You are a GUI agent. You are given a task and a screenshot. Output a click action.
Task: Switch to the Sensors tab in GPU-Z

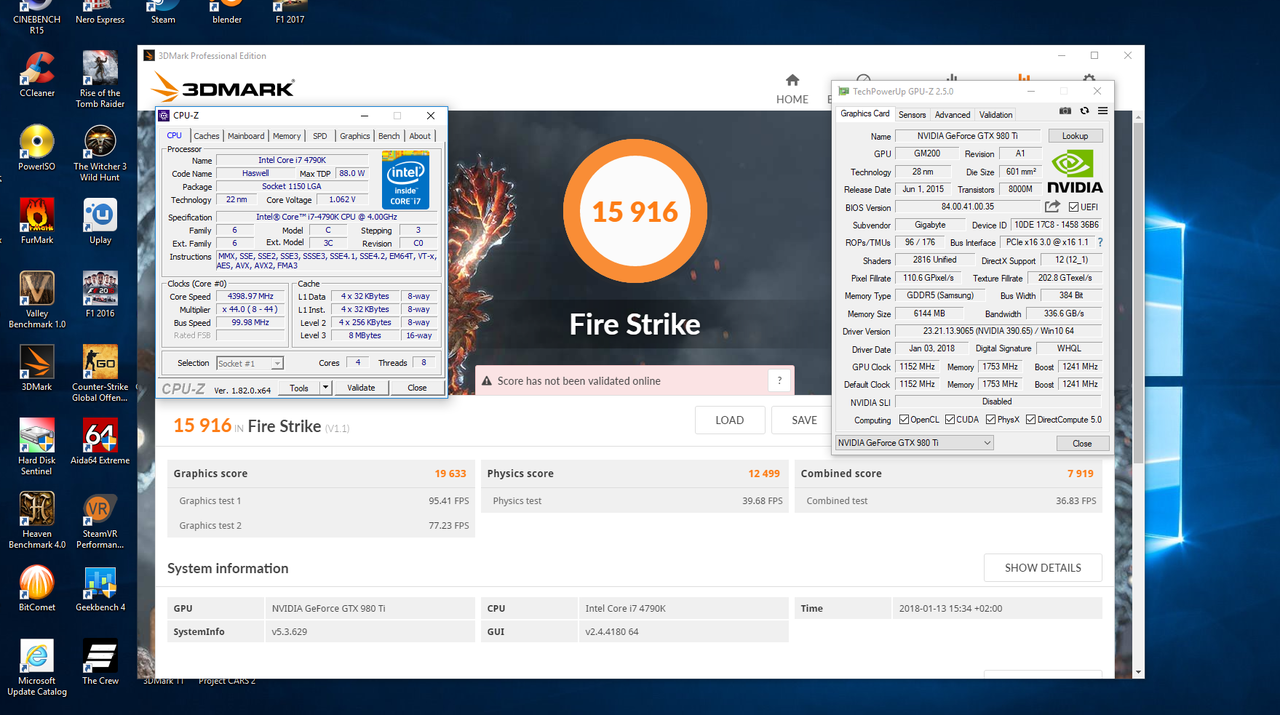(x=912, y=115)
